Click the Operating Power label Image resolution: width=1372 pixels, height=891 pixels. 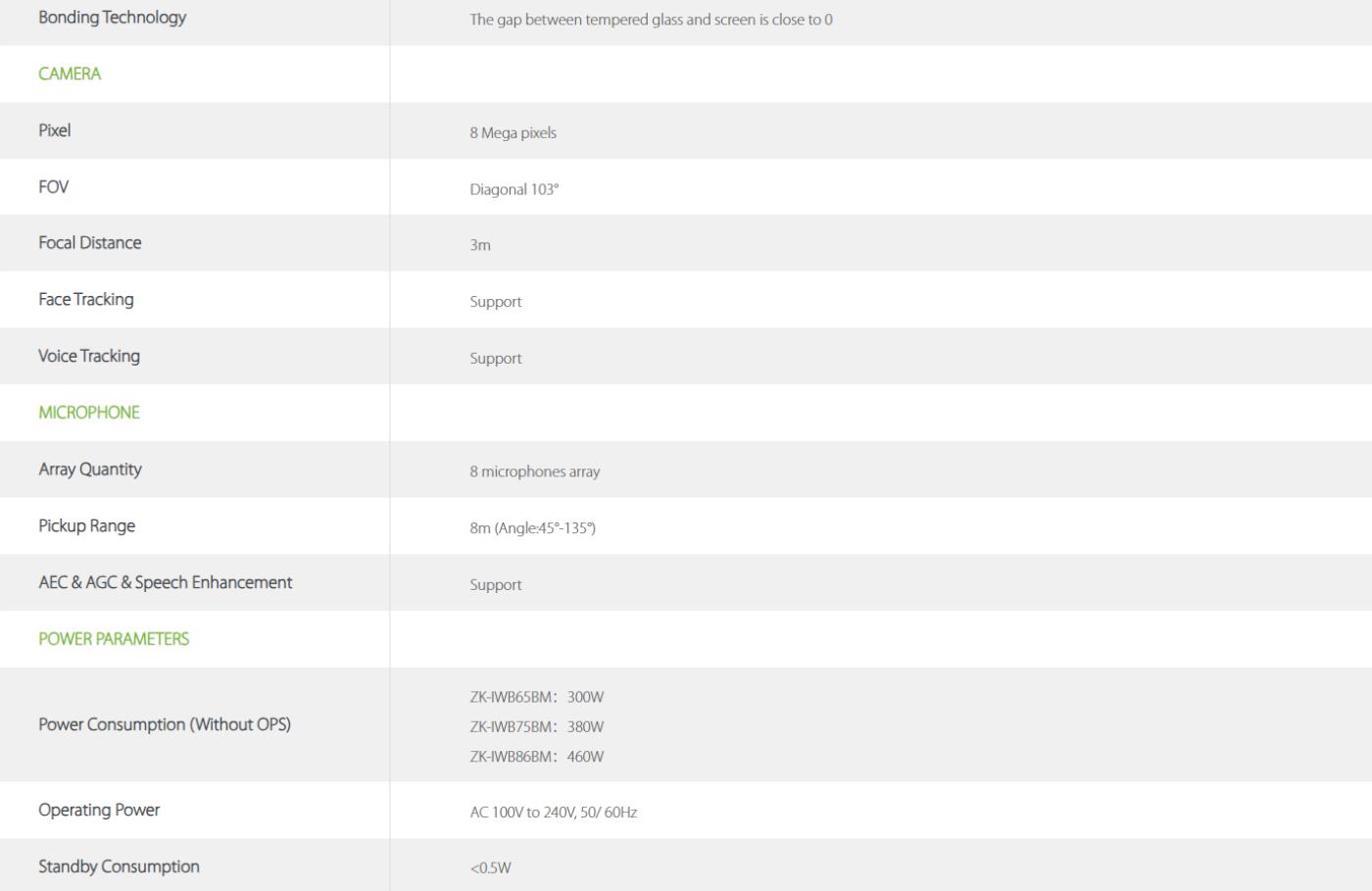99,811
